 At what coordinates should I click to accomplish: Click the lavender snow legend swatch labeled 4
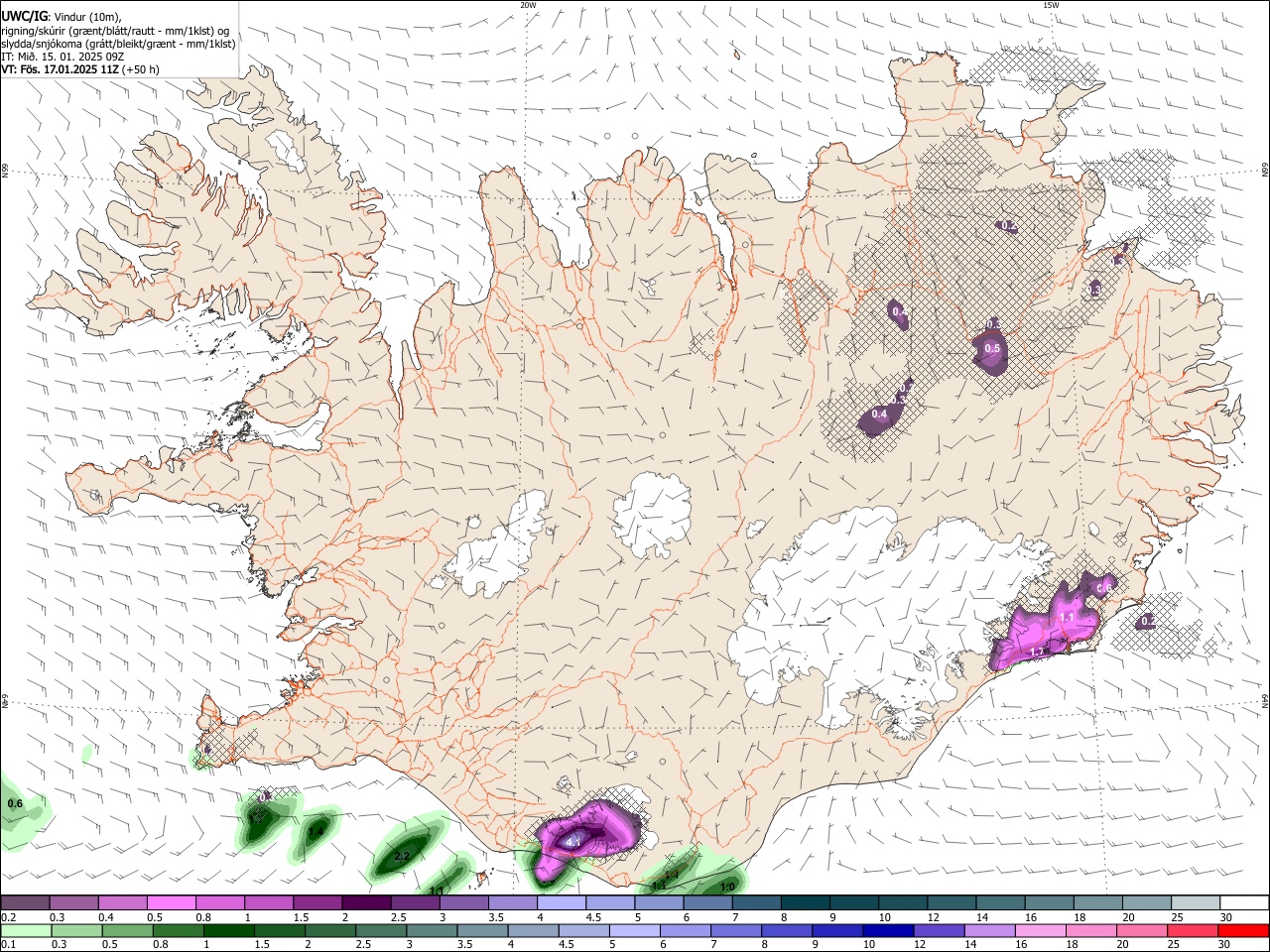(x=562, y=902)
